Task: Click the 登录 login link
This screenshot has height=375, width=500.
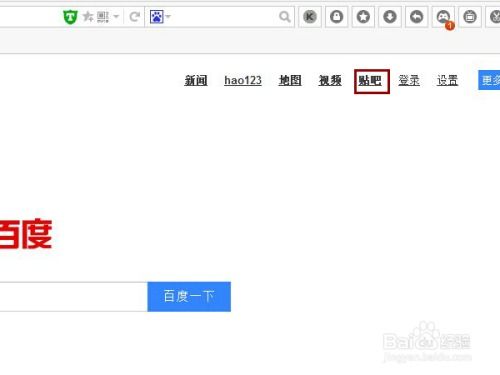Action: [409, 81]
